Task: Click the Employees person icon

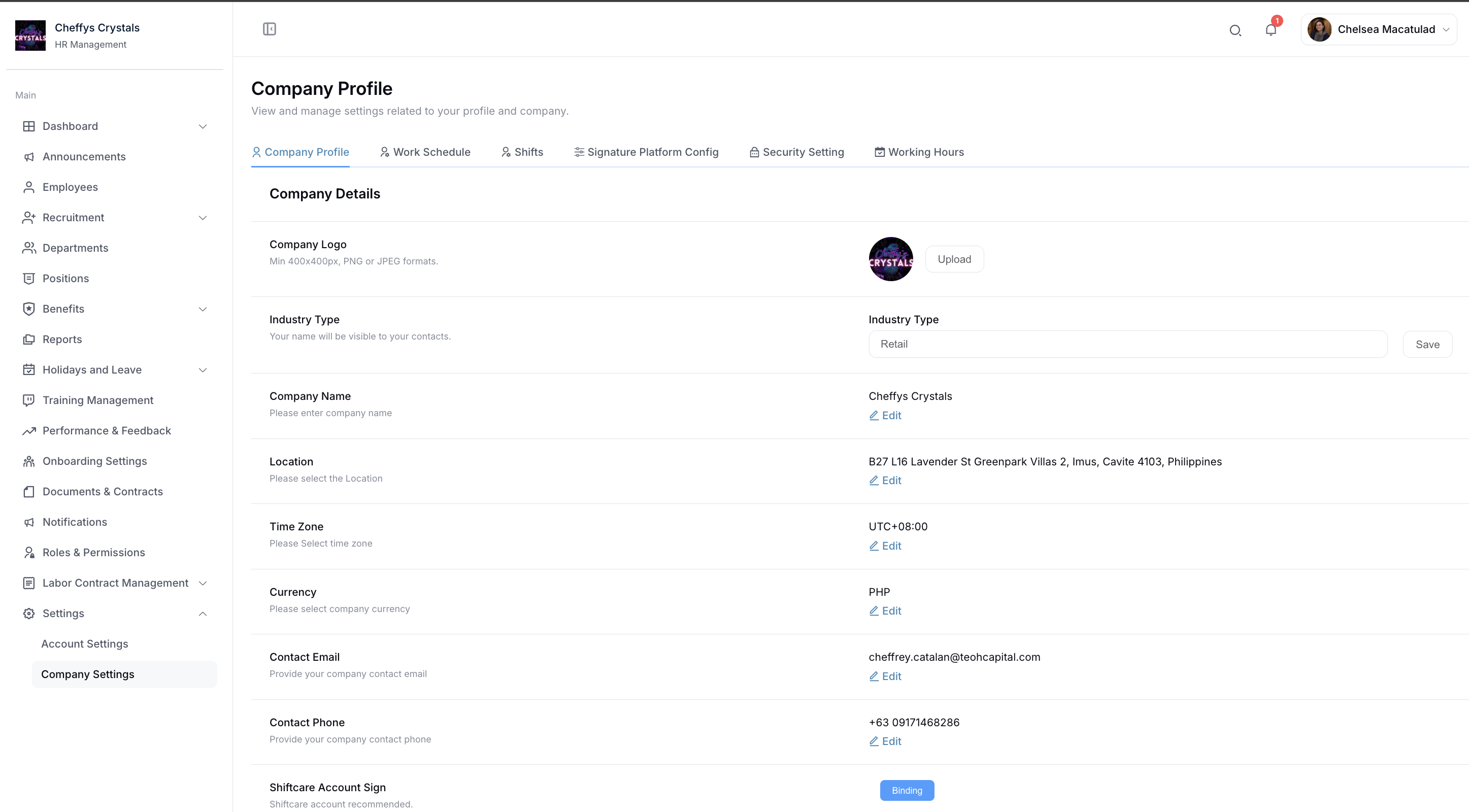Action: (x=29, y=187)
